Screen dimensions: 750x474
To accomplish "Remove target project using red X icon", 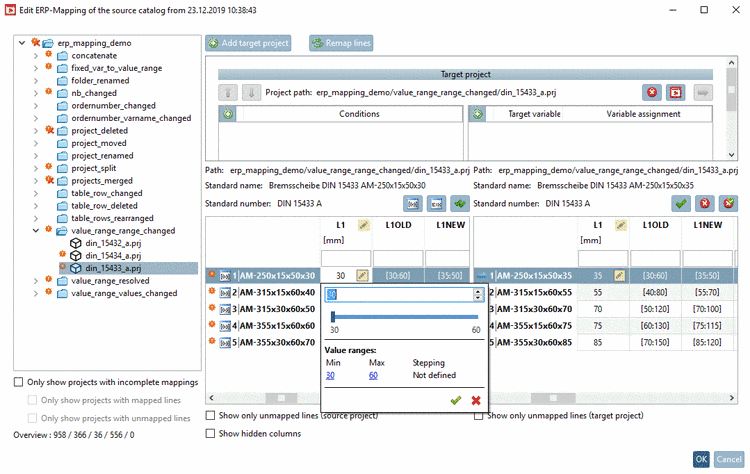I will (x=651, y=92).
